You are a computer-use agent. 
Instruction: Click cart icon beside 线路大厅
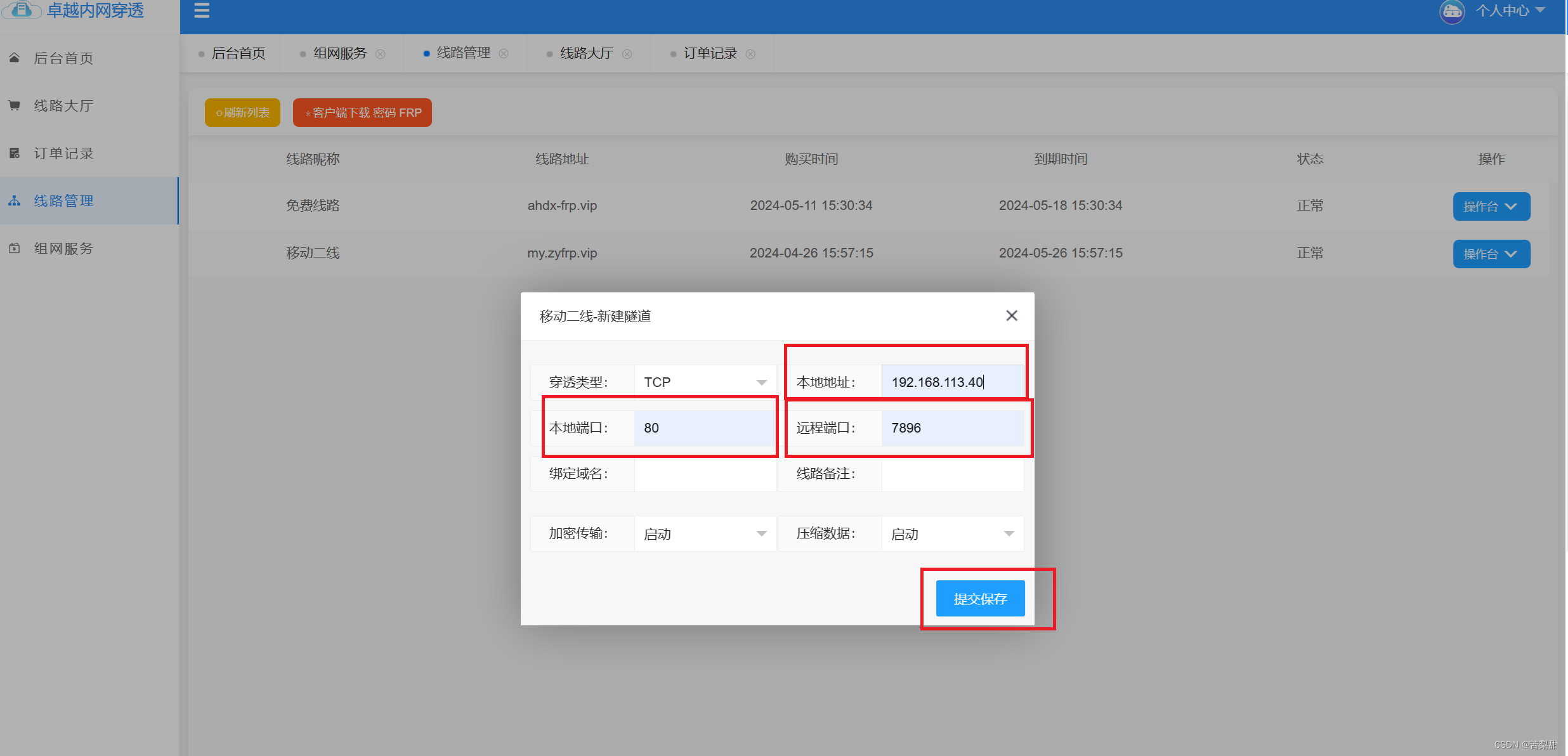click(15, 105)
